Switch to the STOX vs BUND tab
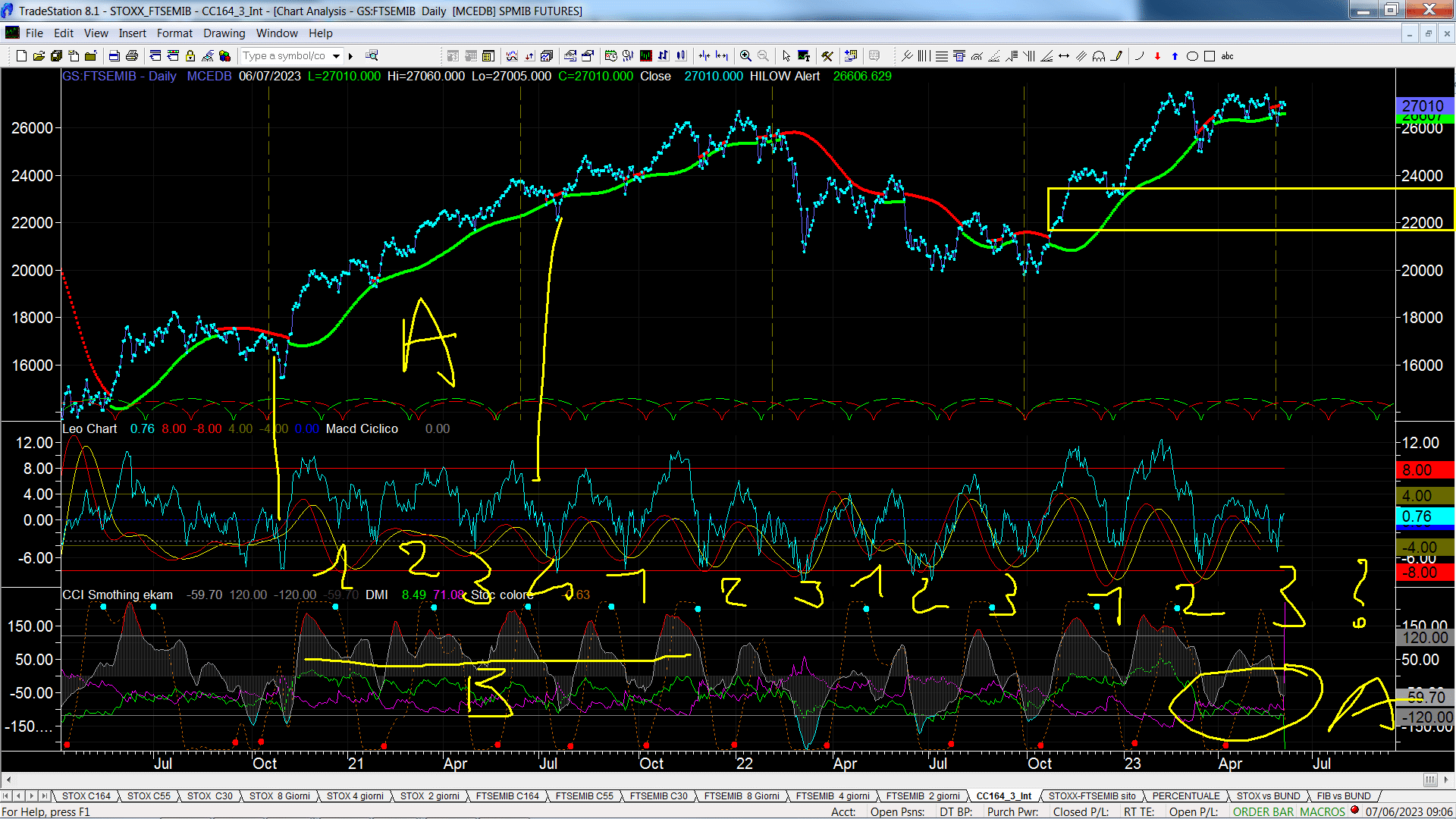Viewport: 1456px width, 819px height. point(1268,796)
